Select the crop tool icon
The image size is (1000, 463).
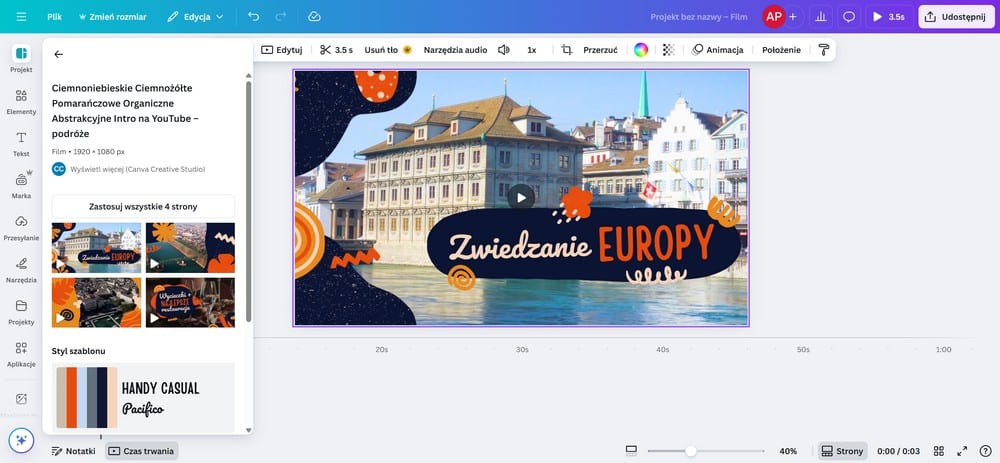[566, 50]
